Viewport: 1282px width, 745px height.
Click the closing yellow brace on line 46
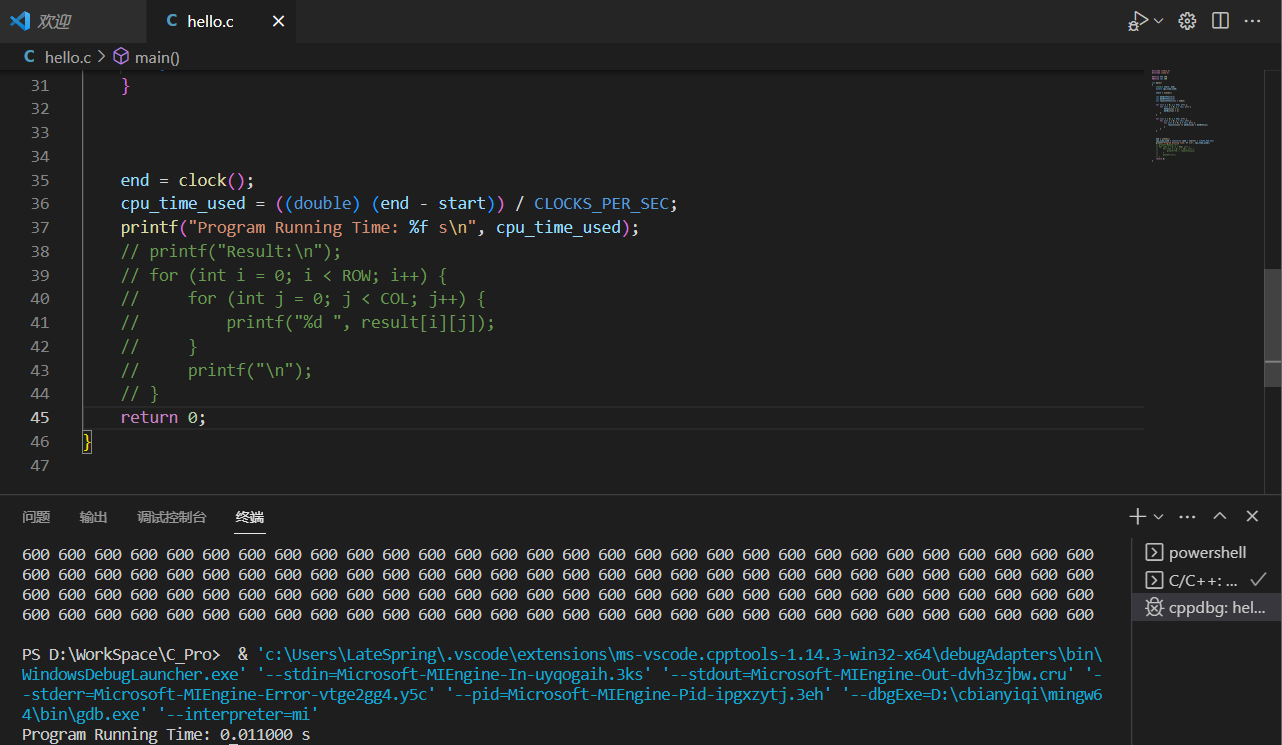(87, 441)
